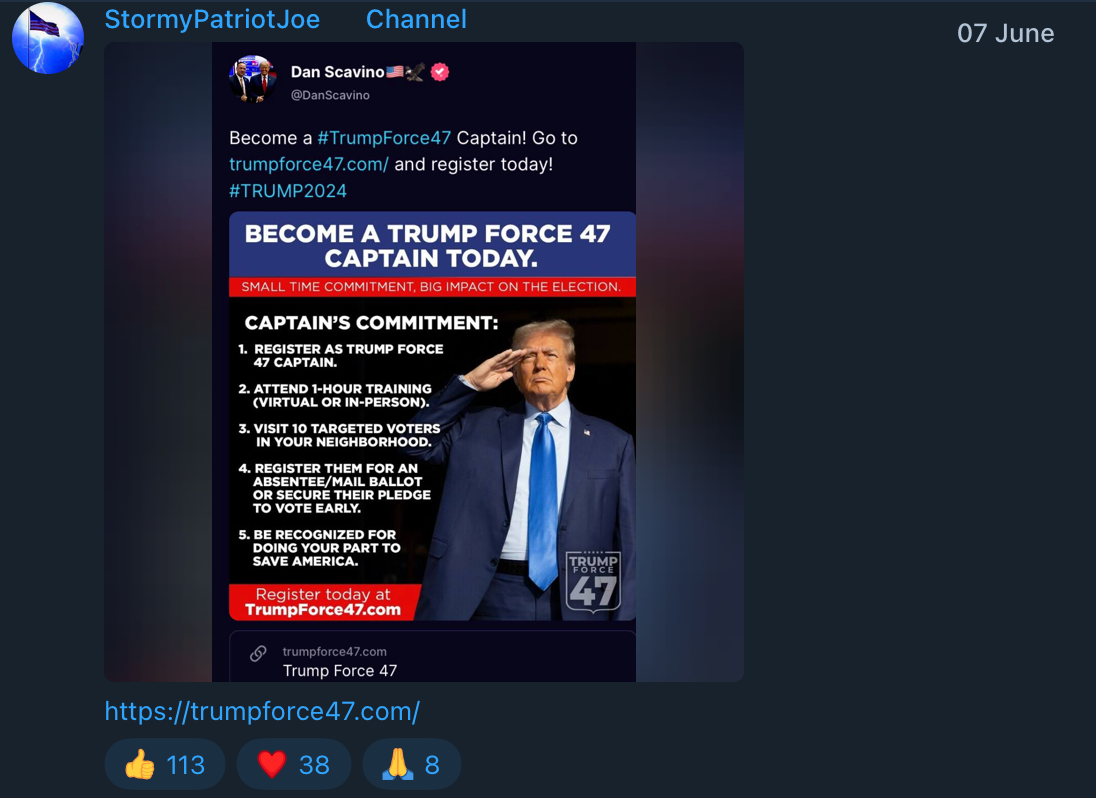1096x798 pixels.
Task: Click the Become a Trump Force 47 Captain headline
Action: tap(427, 245)
